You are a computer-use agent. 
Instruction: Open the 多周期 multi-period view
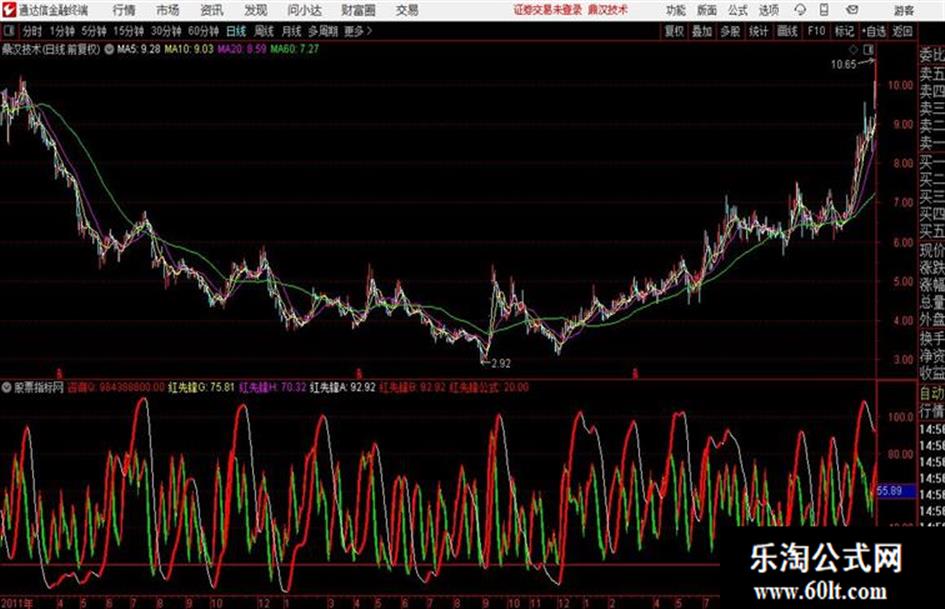point(323,31)
